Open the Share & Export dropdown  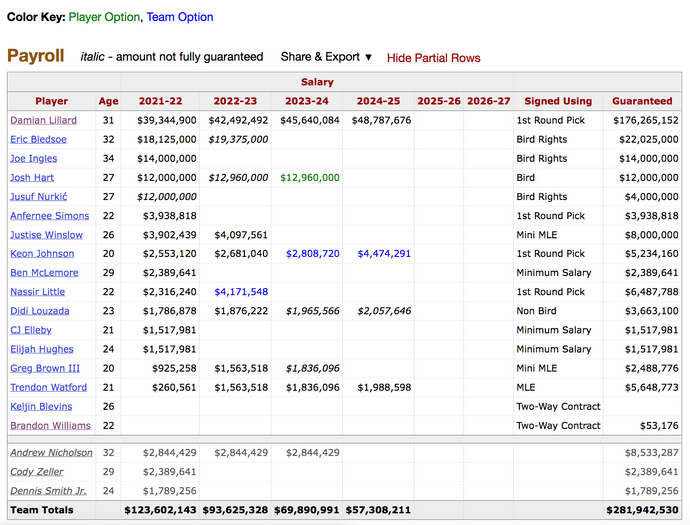pos(326,57)
